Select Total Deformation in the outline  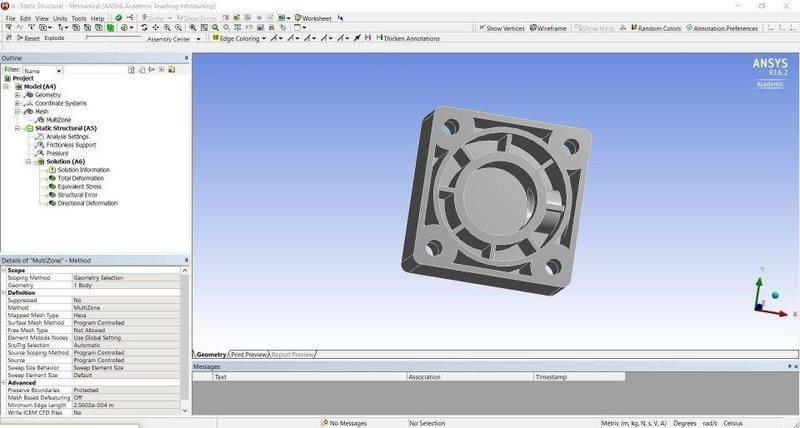[x=80, y=178]
